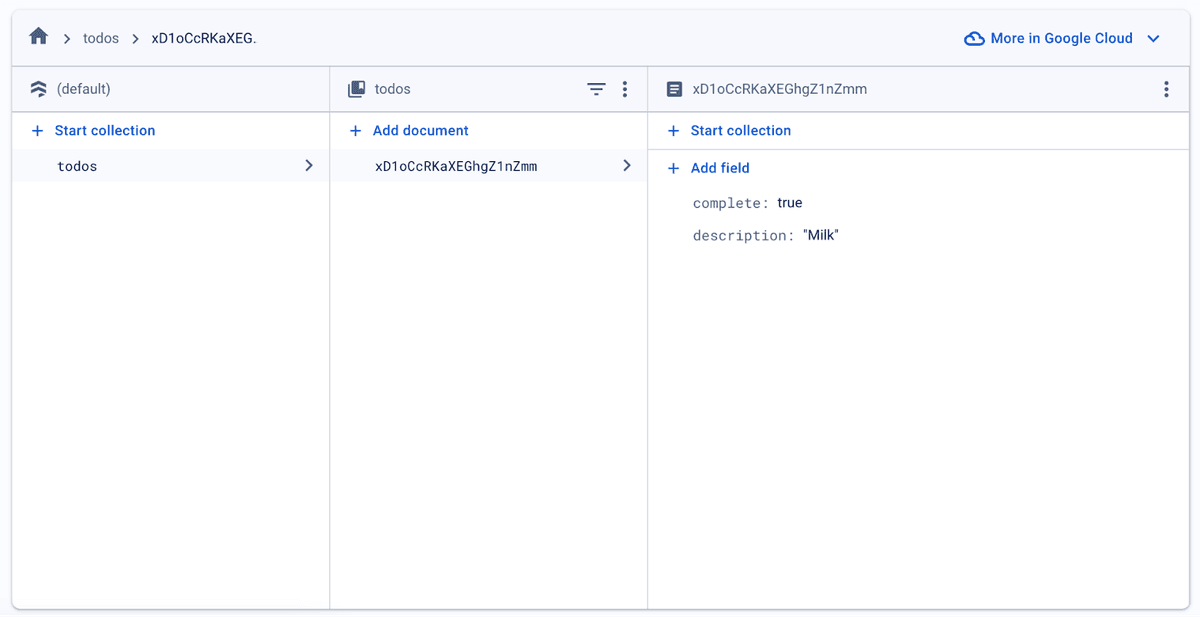This screenshot has width=1200, height=617.
Task: Click the (default) database icon
Action: [39, 89]
